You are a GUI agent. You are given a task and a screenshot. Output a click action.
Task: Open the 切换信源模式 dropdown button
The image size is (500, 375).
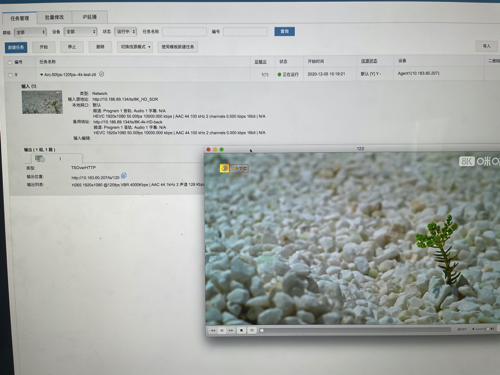pyautogui.click(x=135, y=47)
